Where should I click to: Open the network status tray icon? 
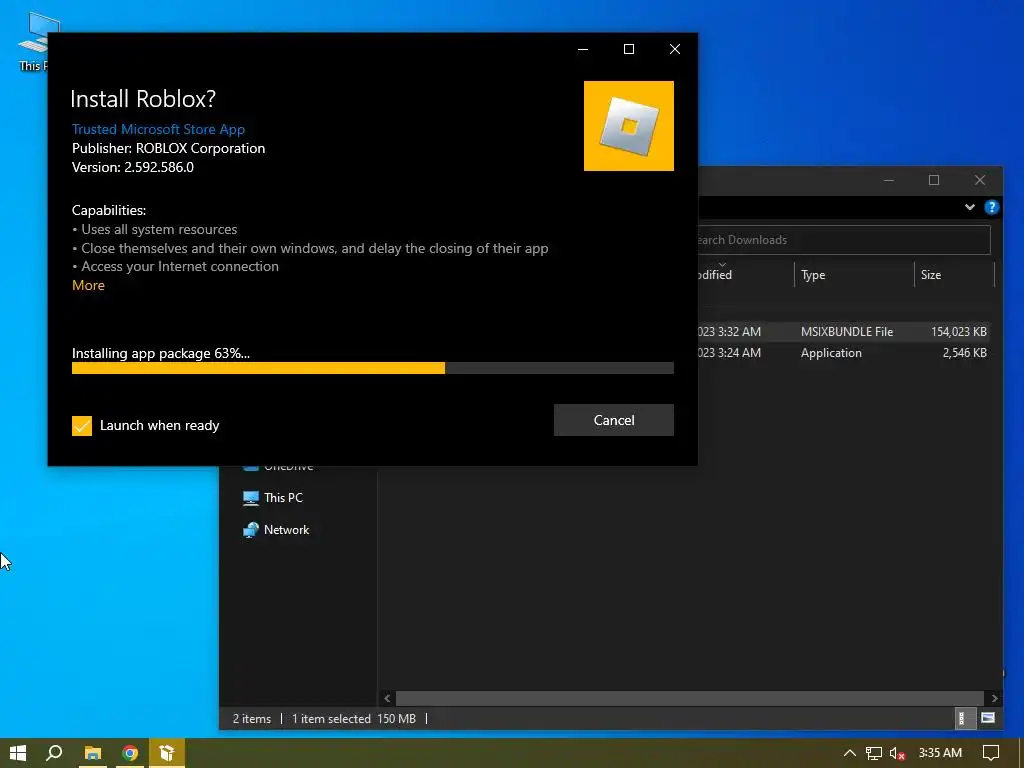coord(874,753)
